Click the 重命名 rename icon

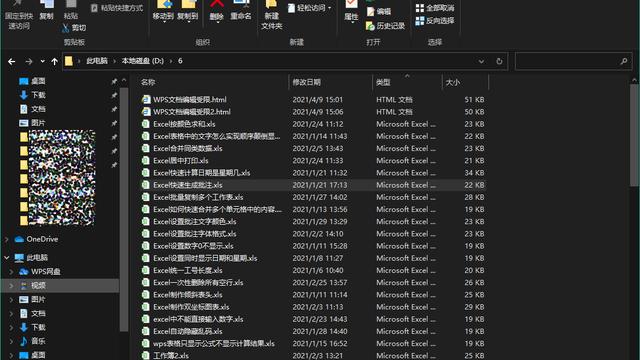click(x=241, y=5)
